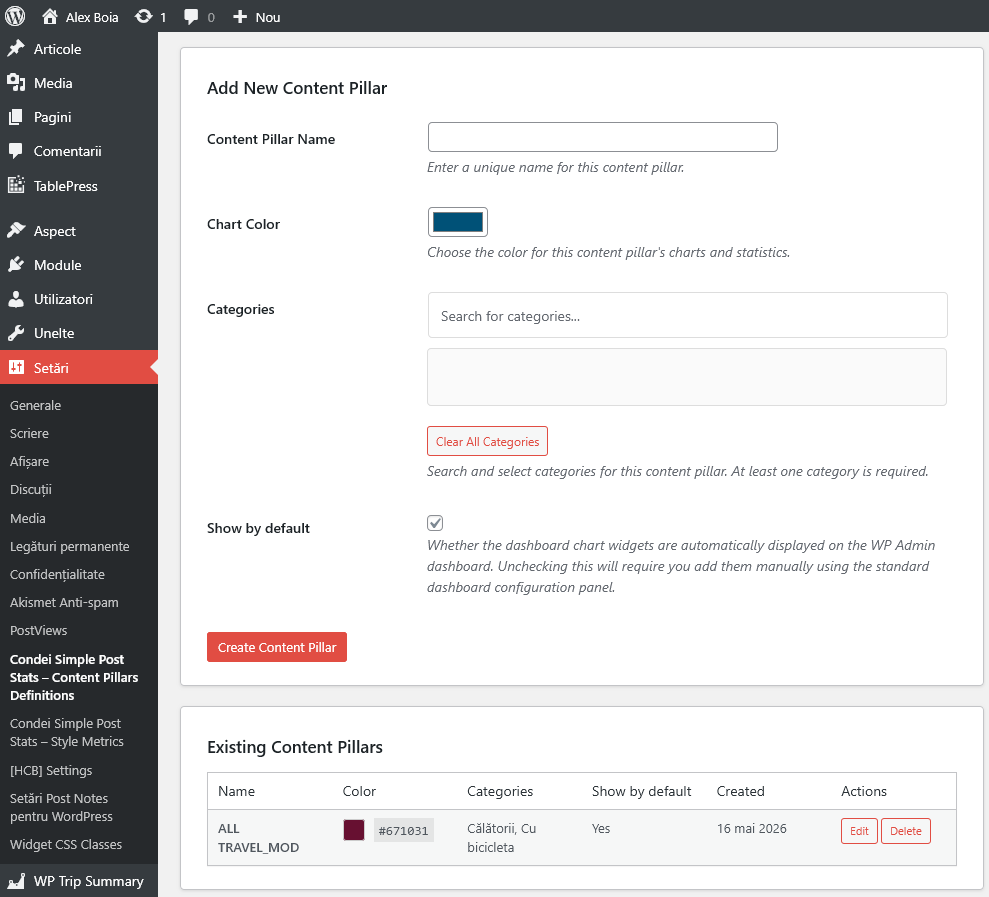
Task: Click Clear All Categories button
Action: [x=488, y=442]
